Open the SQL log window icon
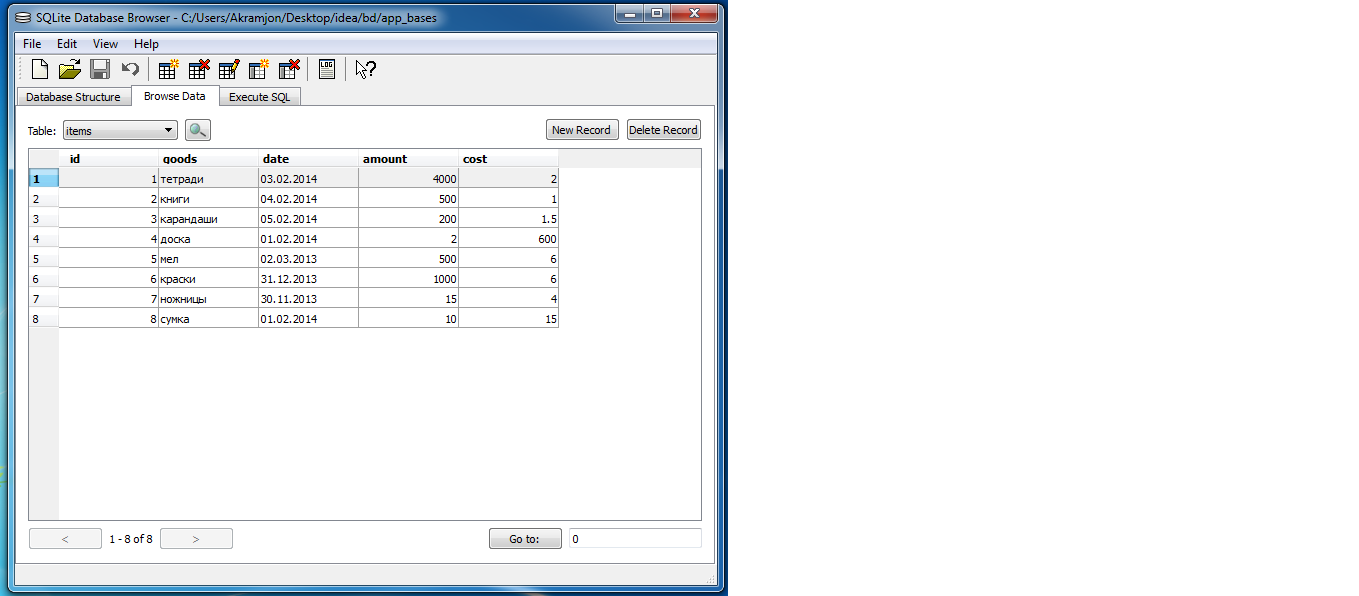This screenshot has height=596, width=1359. pyautogui.click(x=326, y=69)
